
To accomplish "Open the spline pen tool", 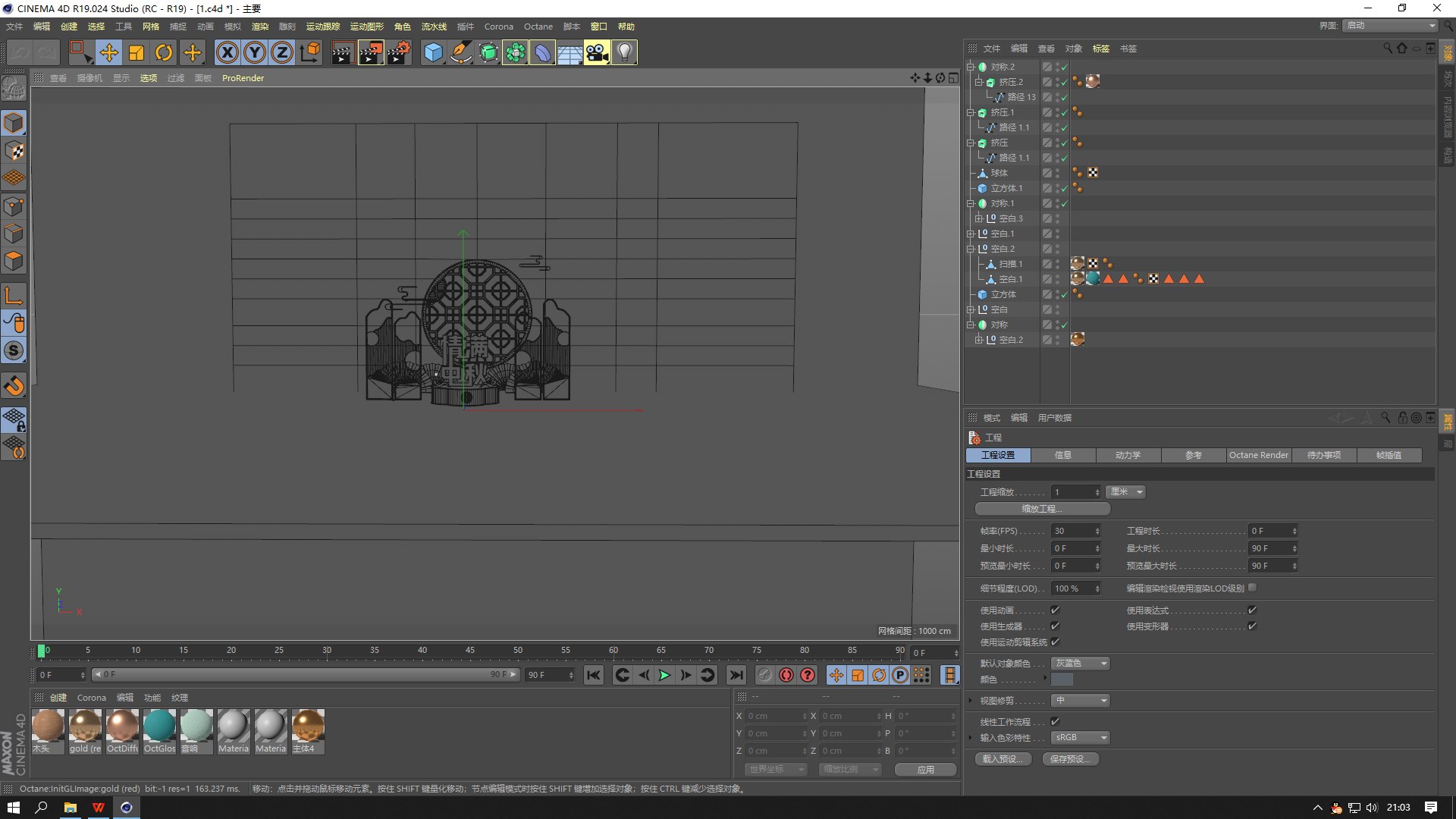I will click(x=461, y=52).
